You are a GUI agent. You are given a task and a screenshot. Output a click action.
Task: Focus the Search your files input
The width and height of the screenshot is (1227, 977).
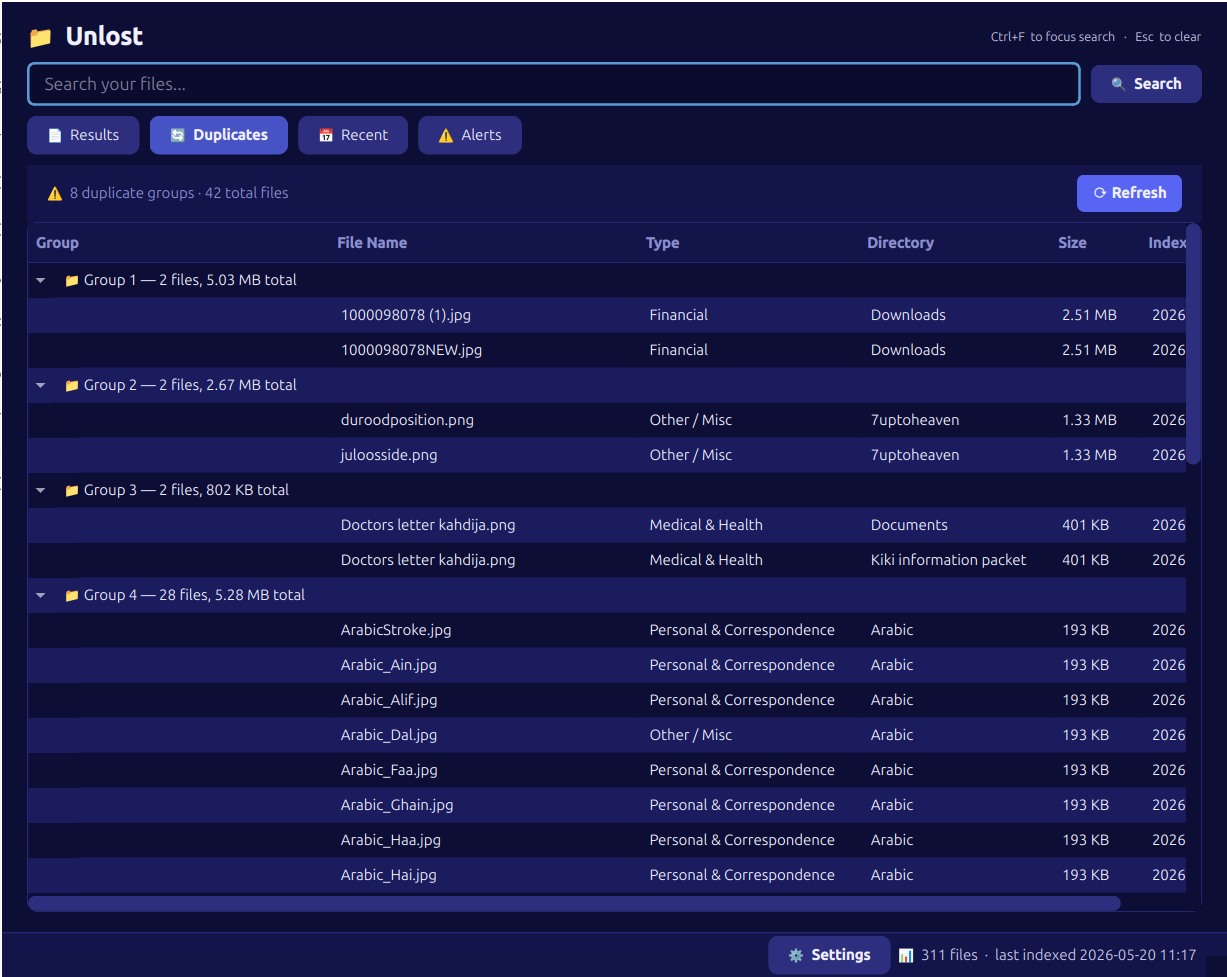pos(554,84)
